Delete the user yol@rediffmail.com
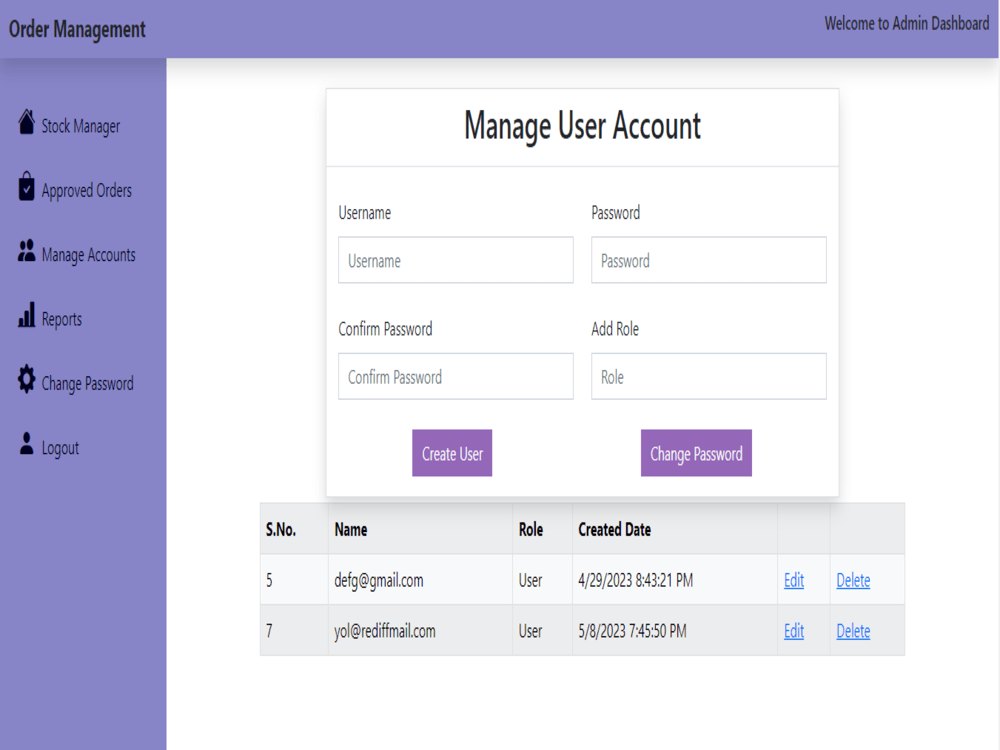Viewport: 1000px width, 750px height. (x=853, y=631)
